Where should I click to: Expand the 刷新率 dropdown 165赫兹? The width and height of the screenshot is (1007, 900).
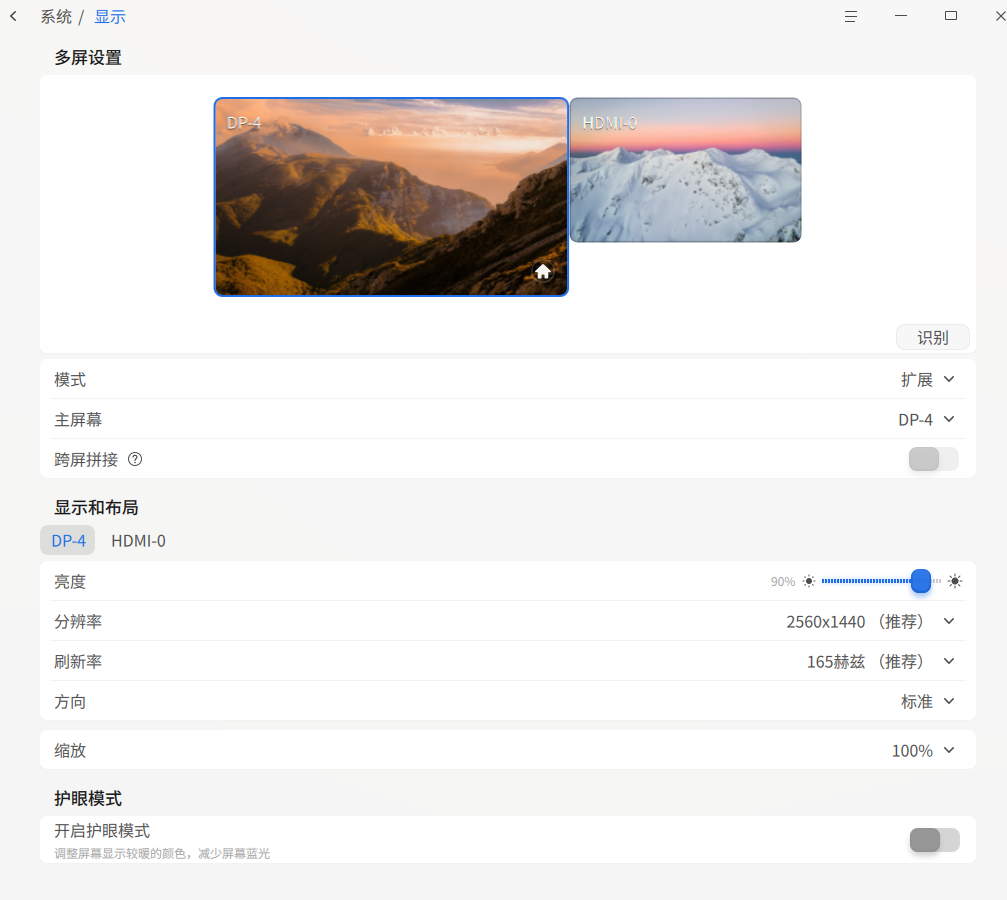pos(880,661)
